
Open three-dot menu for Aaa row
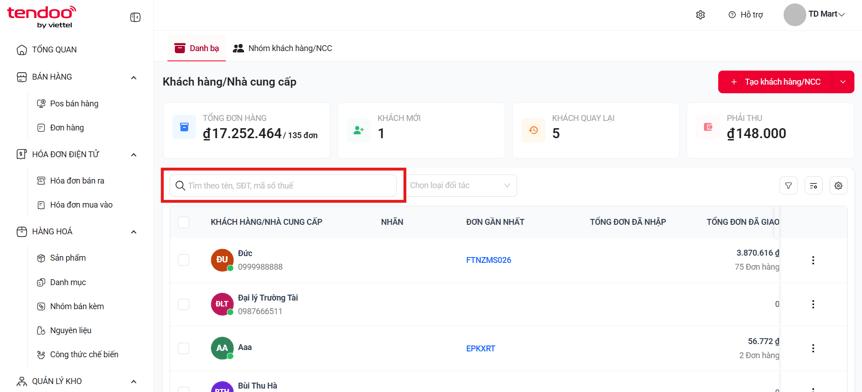point(813,348)
